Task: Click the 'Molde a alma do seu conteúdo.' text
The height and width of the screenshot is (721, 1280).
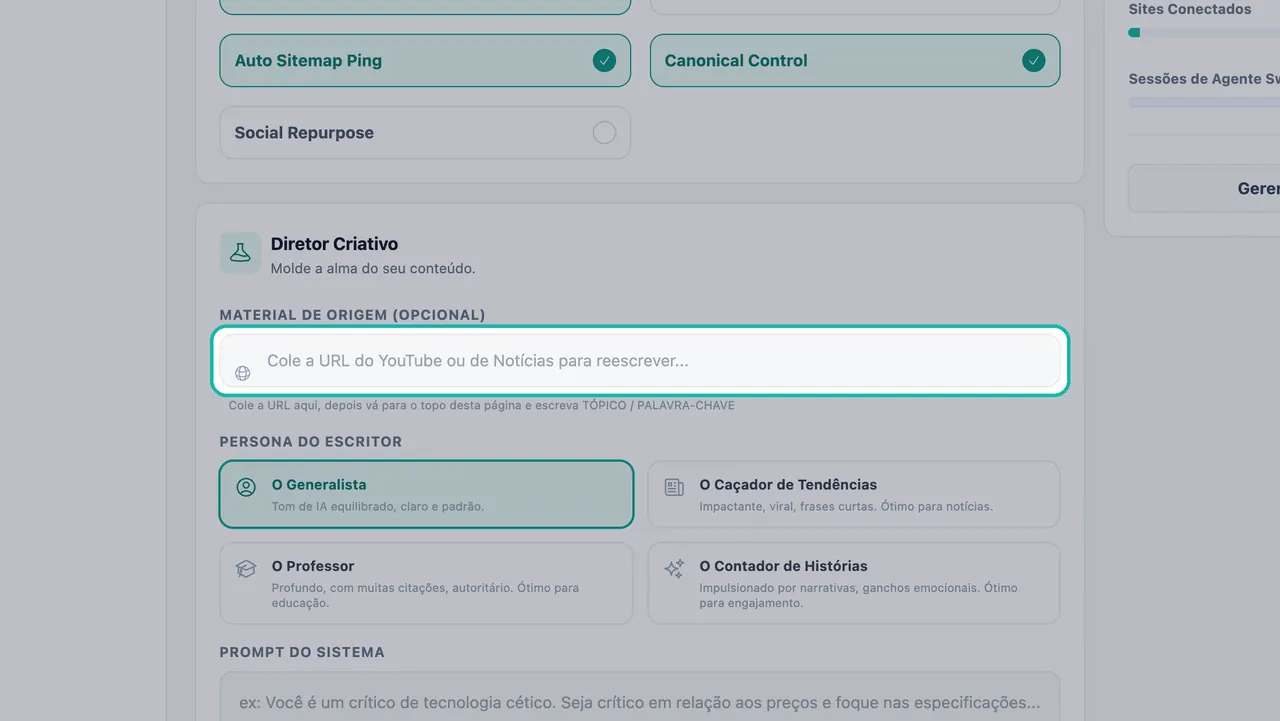Action: 373,268
